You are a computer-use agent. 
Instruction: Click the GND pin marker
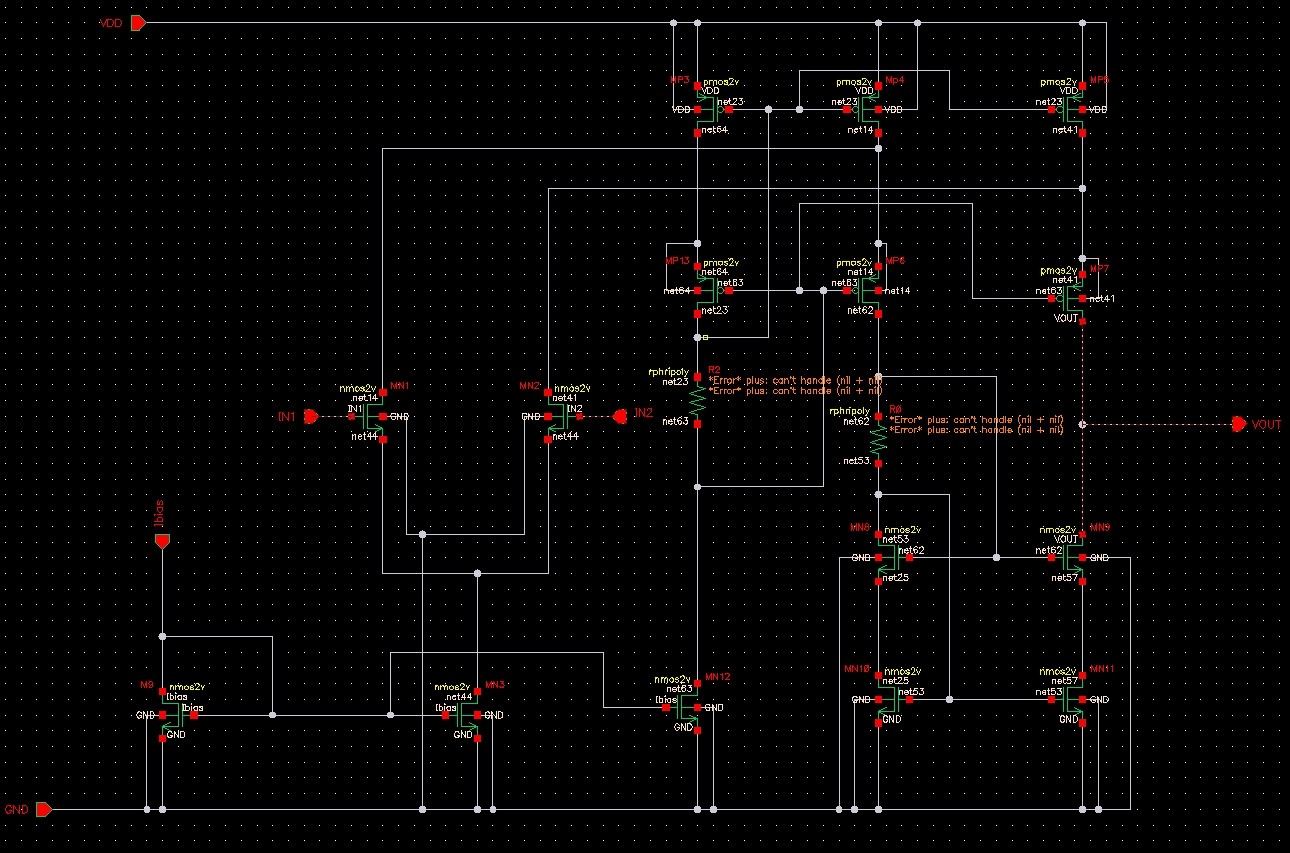pyautogui.click(x=44, y=809)
